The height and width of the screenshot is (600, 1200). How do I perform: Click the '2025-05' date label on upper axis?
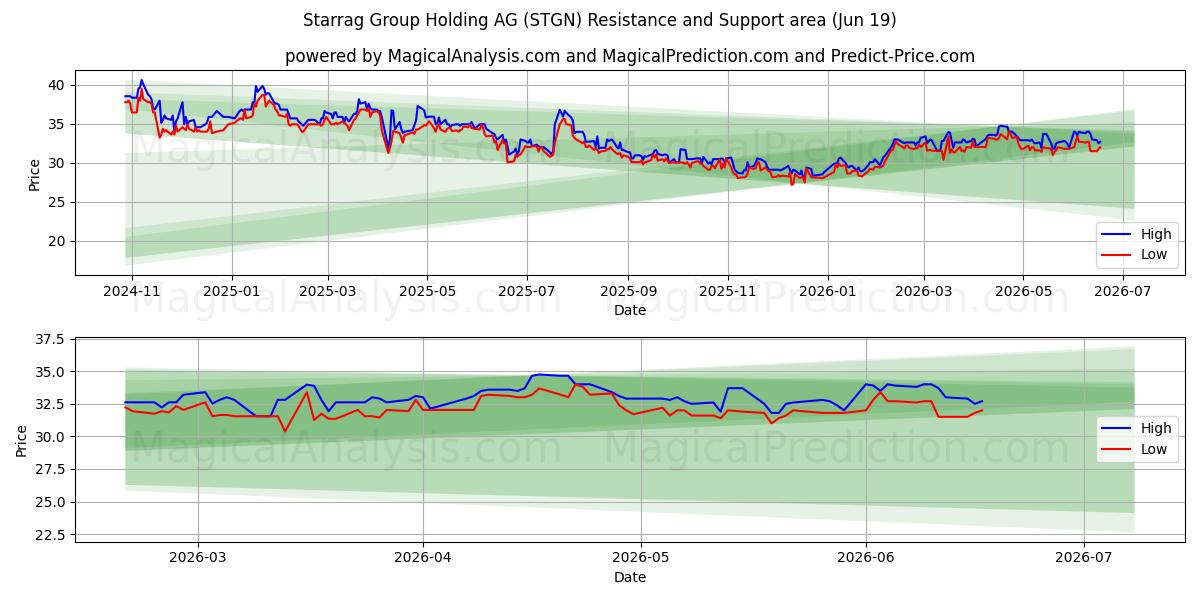[x=427, y=291]
